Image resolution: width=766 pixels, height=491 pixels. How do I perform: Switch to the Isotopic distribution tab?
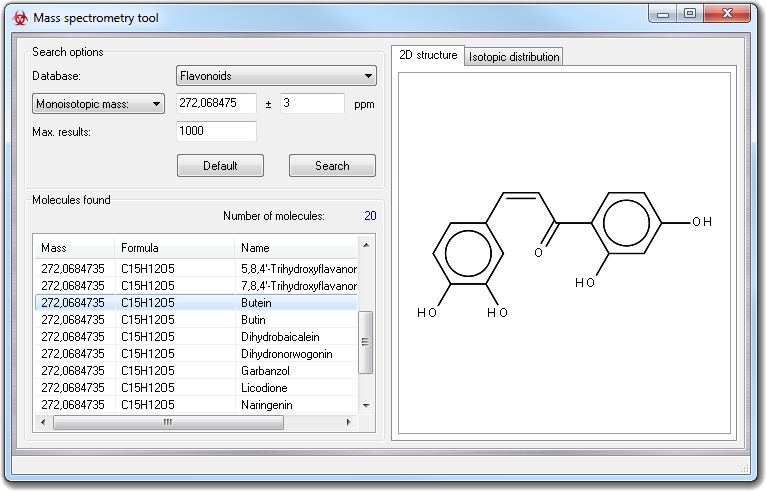point(514,57)
